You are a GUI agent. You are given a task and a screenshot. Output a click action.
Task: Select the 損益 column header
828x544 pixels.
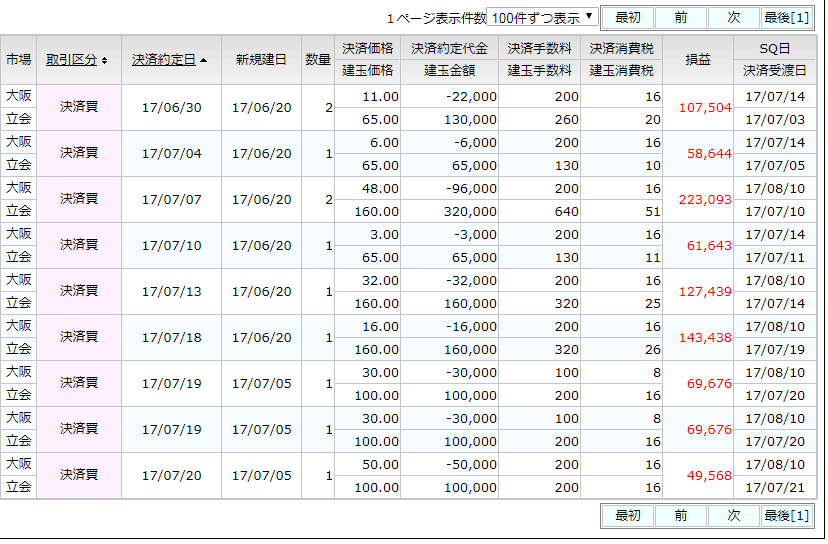coord(697,60)
